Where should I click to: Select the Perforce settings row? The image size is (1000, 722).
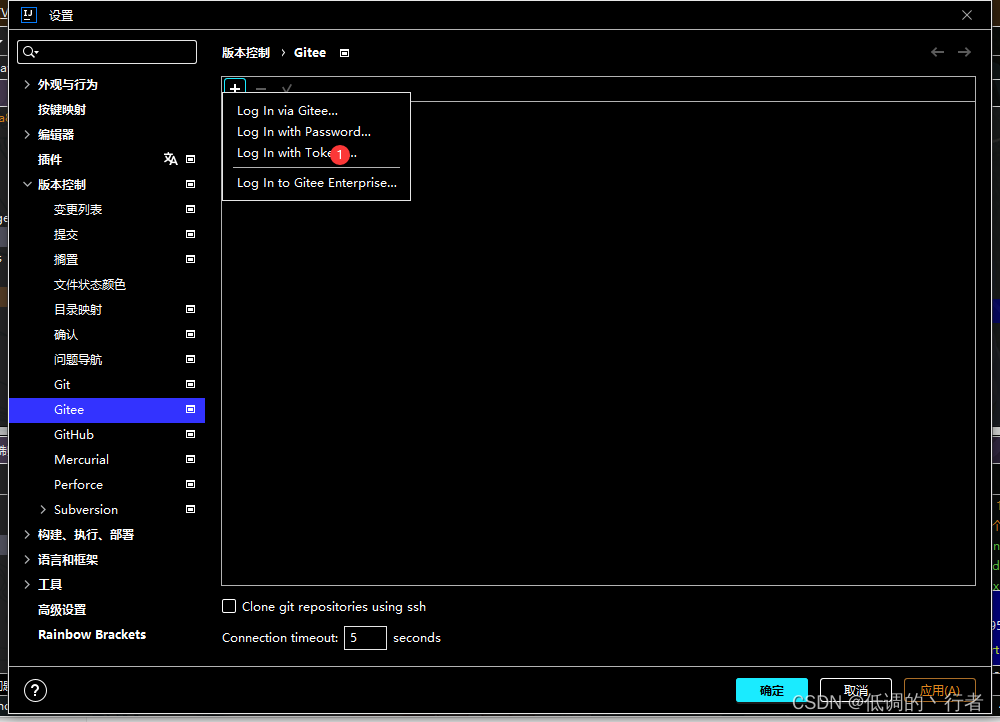tap(107, 484)
